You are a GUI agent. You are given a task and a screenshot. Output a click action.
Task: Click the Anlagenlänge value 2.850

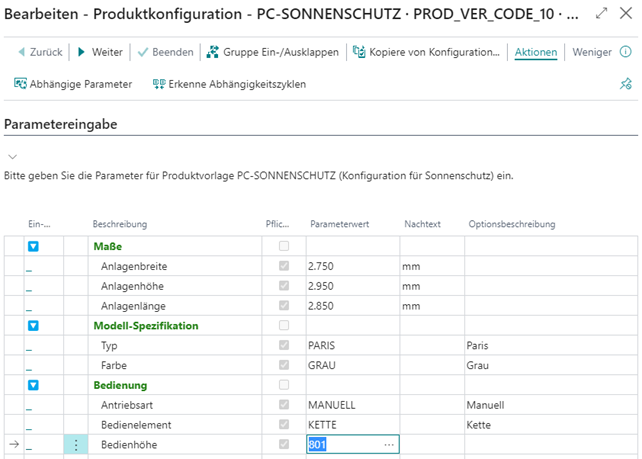click(321, 306)
